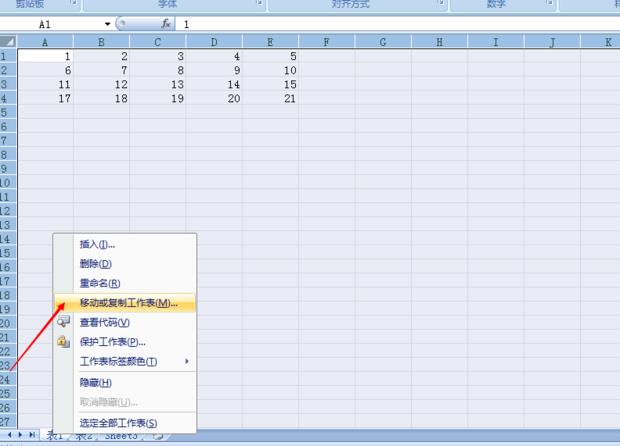This screenshot has width=620, height=446.
Task: Click cell D3 containing 14
Action: coord(214,84)
